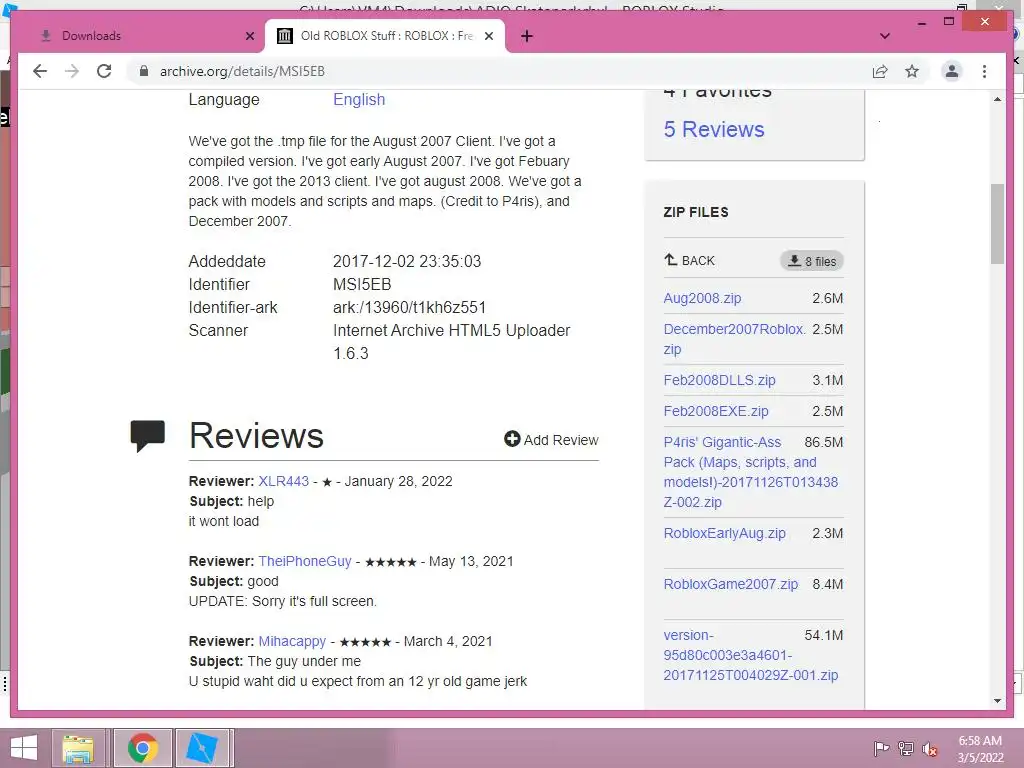Screen dimensions: 1024x768
Task: Click the page scrollbar thumb
Action: [x=997, y=223]
